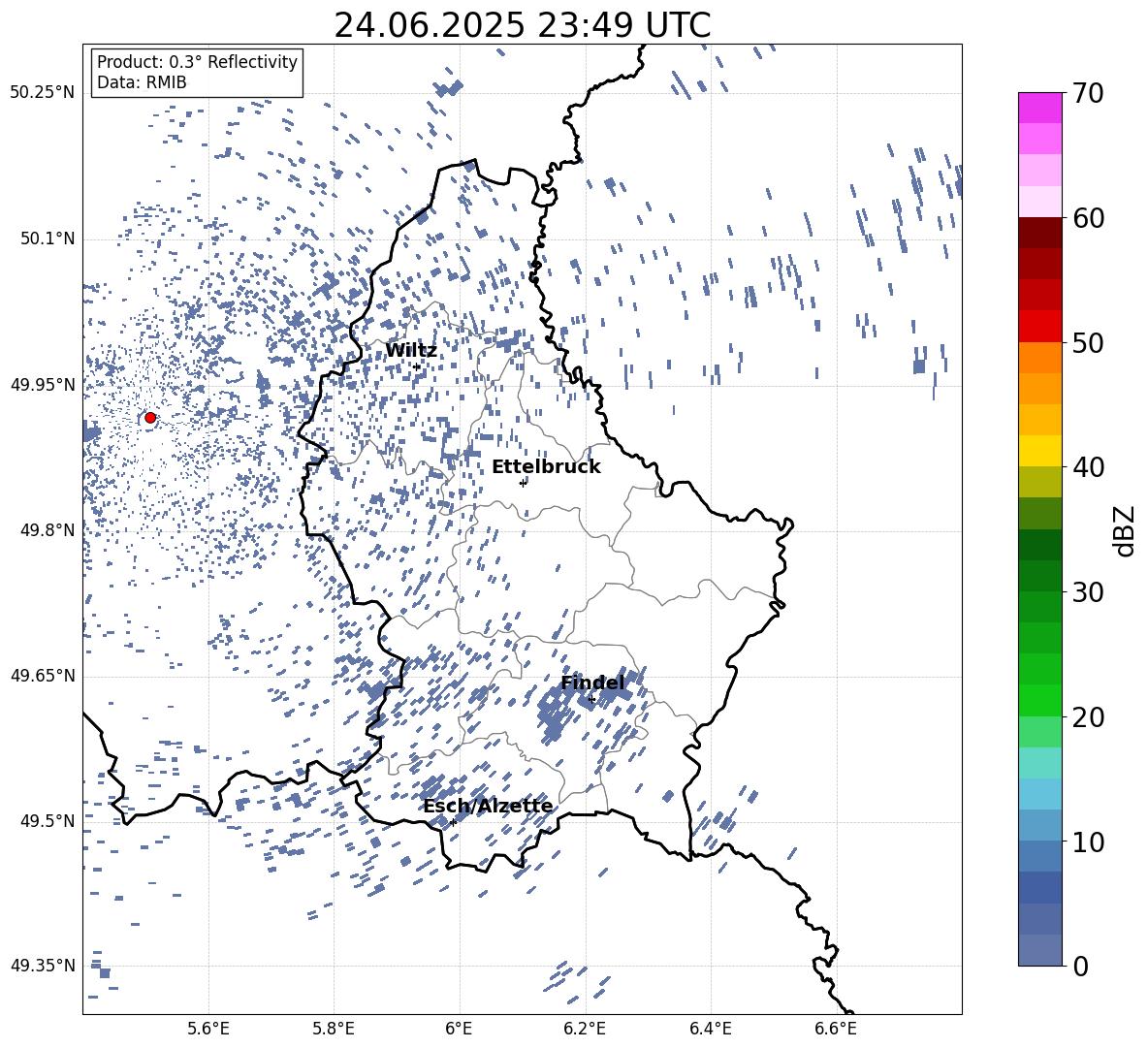1148x1048 pixels.
Task: Click the 49.5°N latitude label
Action: [x=47, y=821]
